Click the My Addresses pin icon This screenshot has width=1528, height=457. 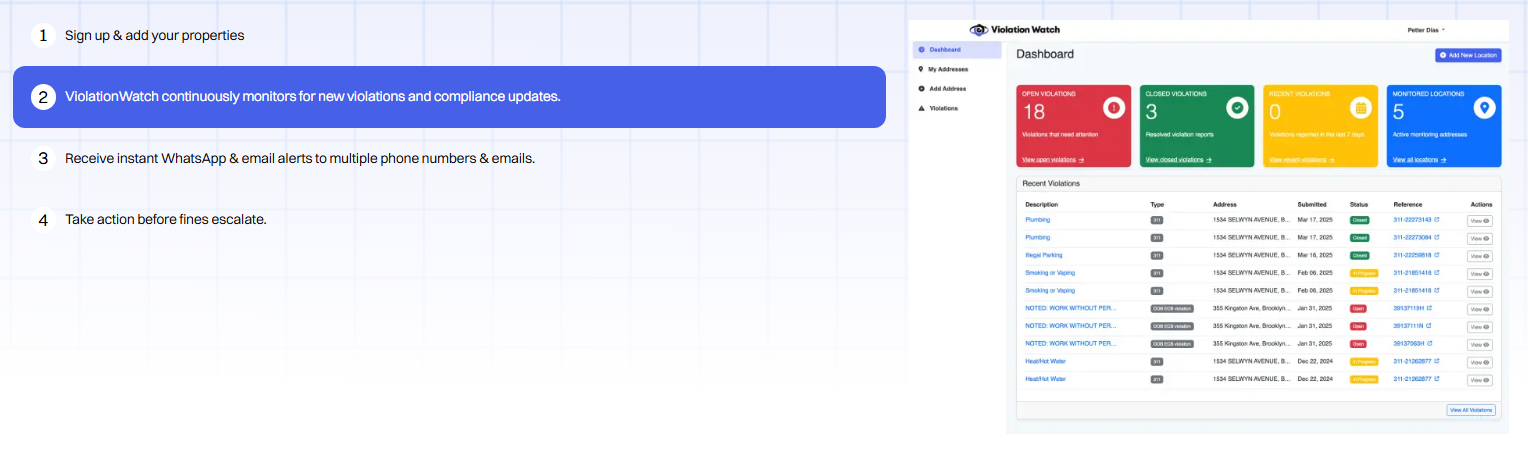click(921, 69)
